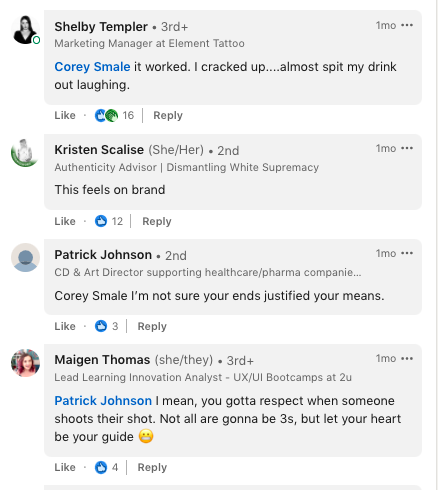Open Shelby Templer's profile picture
This screenshot has height=490, width=438.
coord(25,30)
